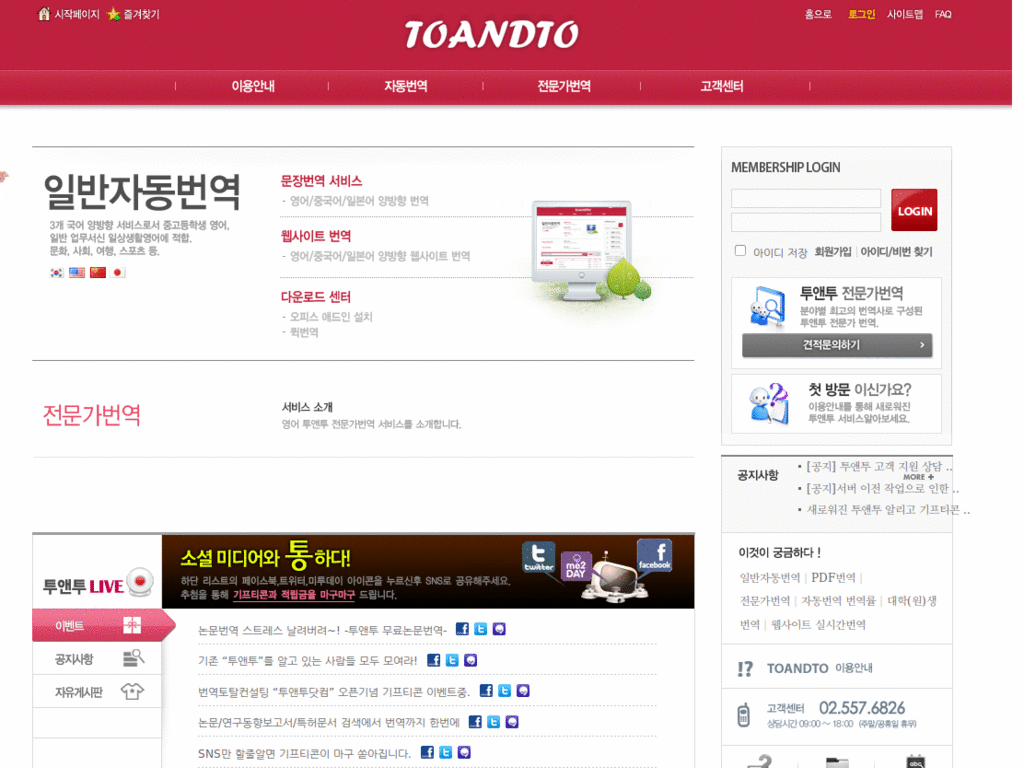Open the 고객센터 menu

click(722, 86)
